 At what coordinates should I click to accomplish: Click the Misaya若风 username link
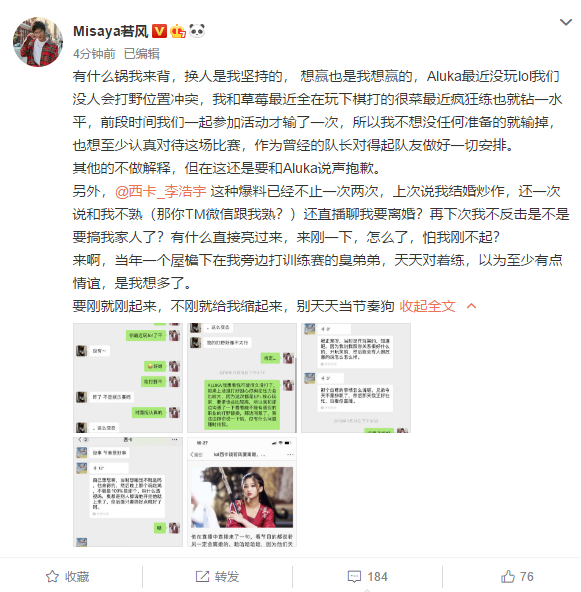tap(110, 31)
